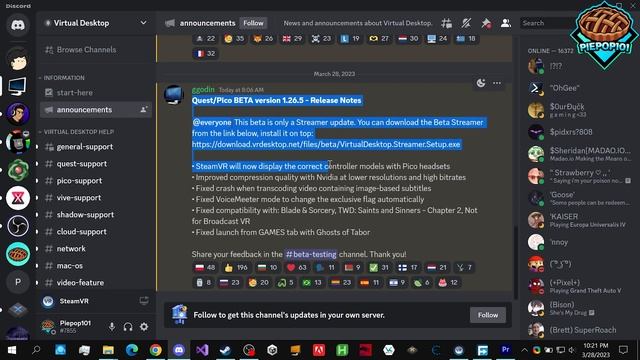Toggle red heart reaction with 63
This screenshot has height=360, width=640.
pyautogui.click(x=296, y=268)
